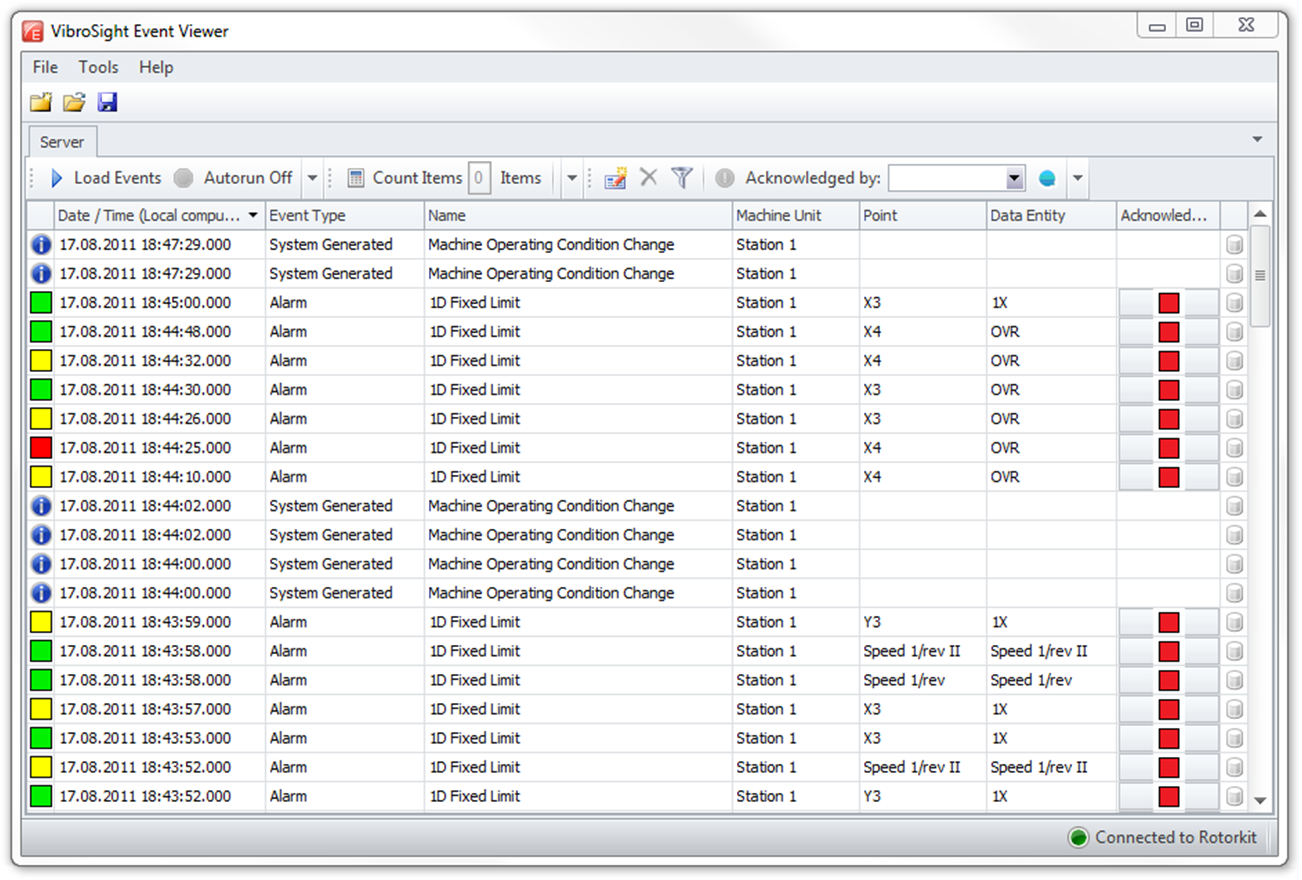
Task: Click the vertical scrollbar down arrow
Action: tap(1260, 800)
